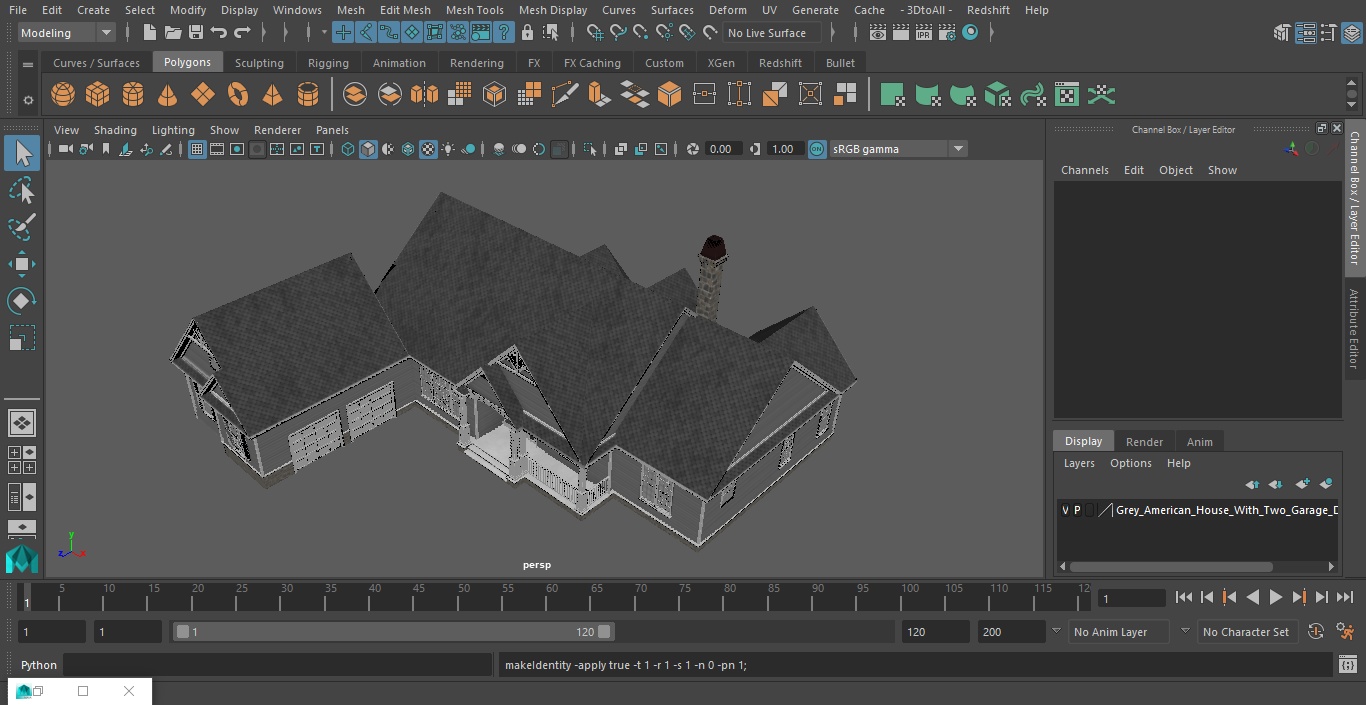Screen dimensions: 1366x705
Task: Open the viewport Shading menu
Action: point(115,130)
